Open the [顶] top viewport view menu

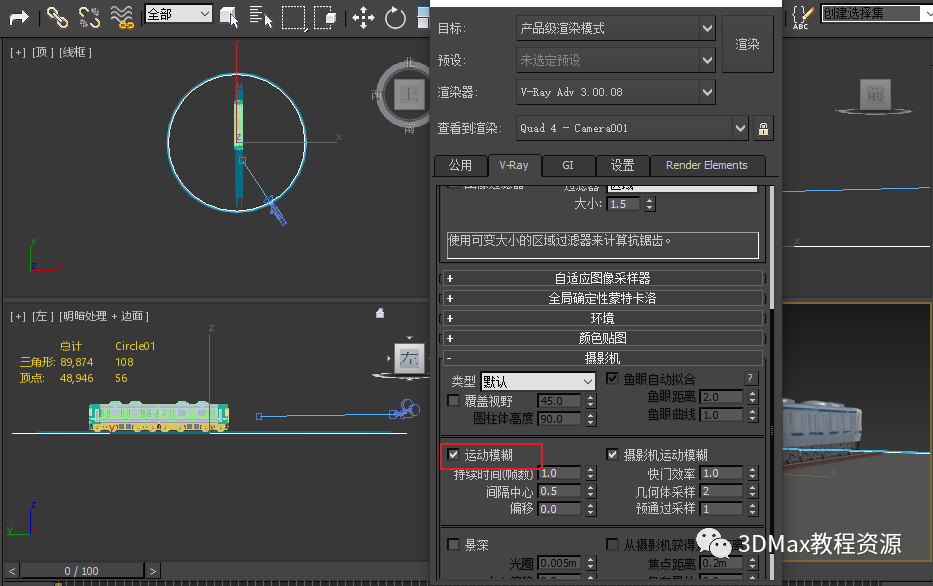coord(43,52)
